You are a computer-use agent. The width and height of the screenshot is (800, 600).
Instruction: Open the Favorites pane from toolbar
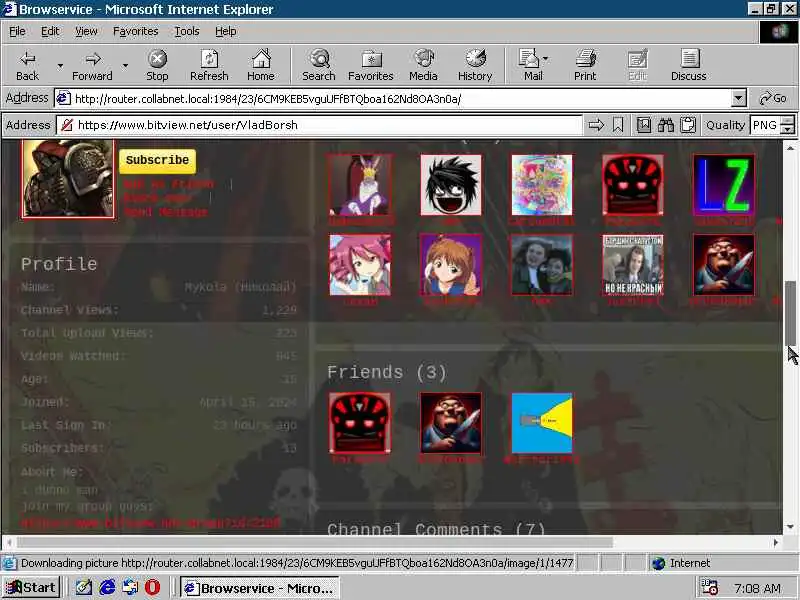pyautogui.click(x=371, y=66)
